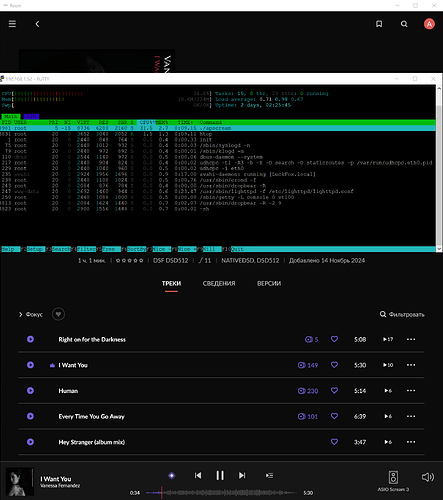Open the three-dot menu for Human
443x500 pixels.
tap(411, 391)
